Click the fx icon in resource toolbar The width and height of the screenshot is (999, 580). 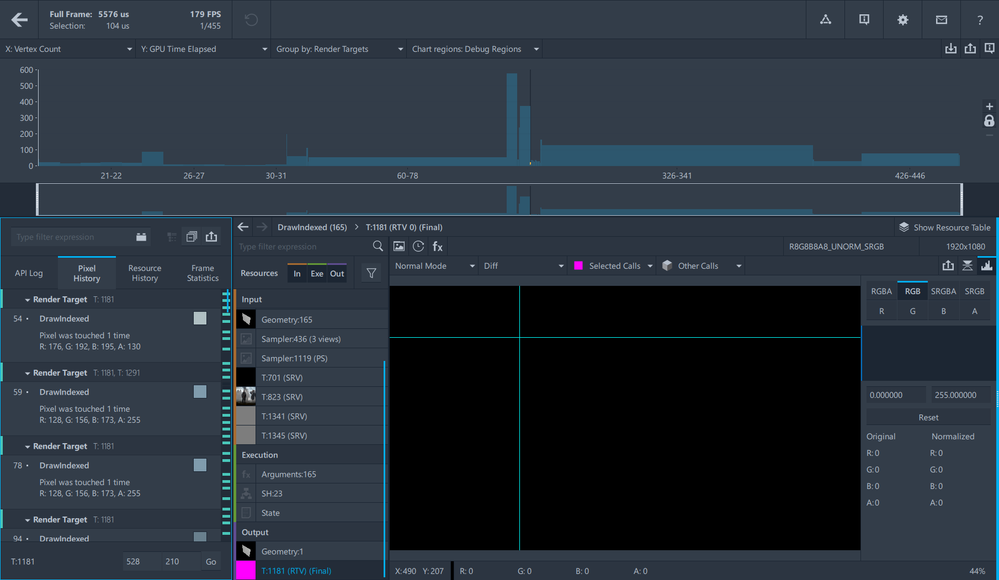coord(438,246)
